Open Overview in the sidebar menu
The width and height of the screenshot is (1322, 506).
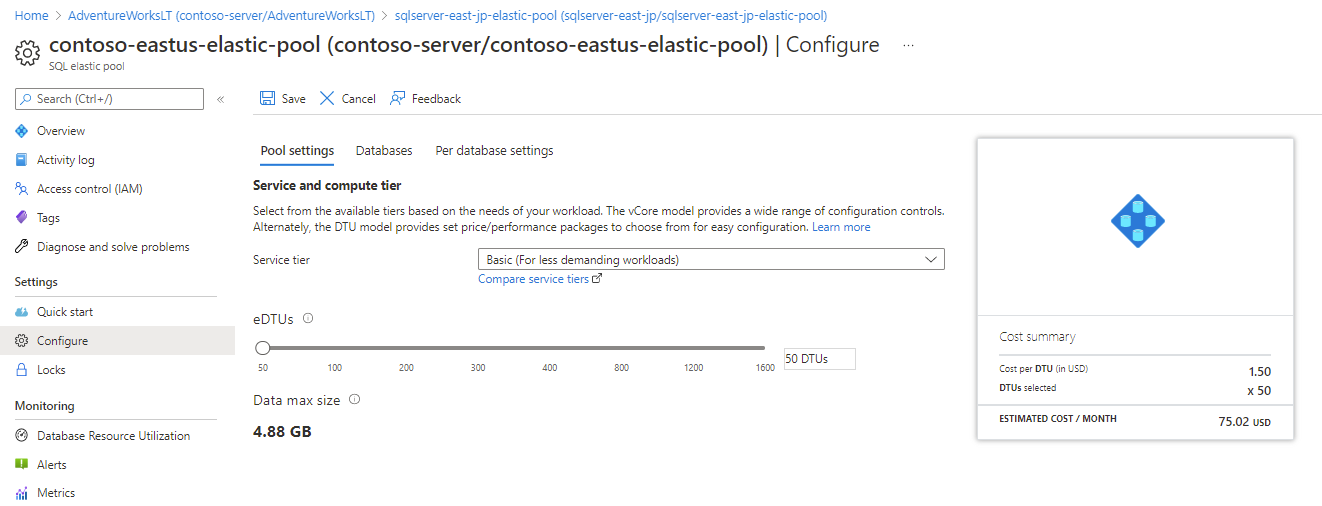pos(61,131)
